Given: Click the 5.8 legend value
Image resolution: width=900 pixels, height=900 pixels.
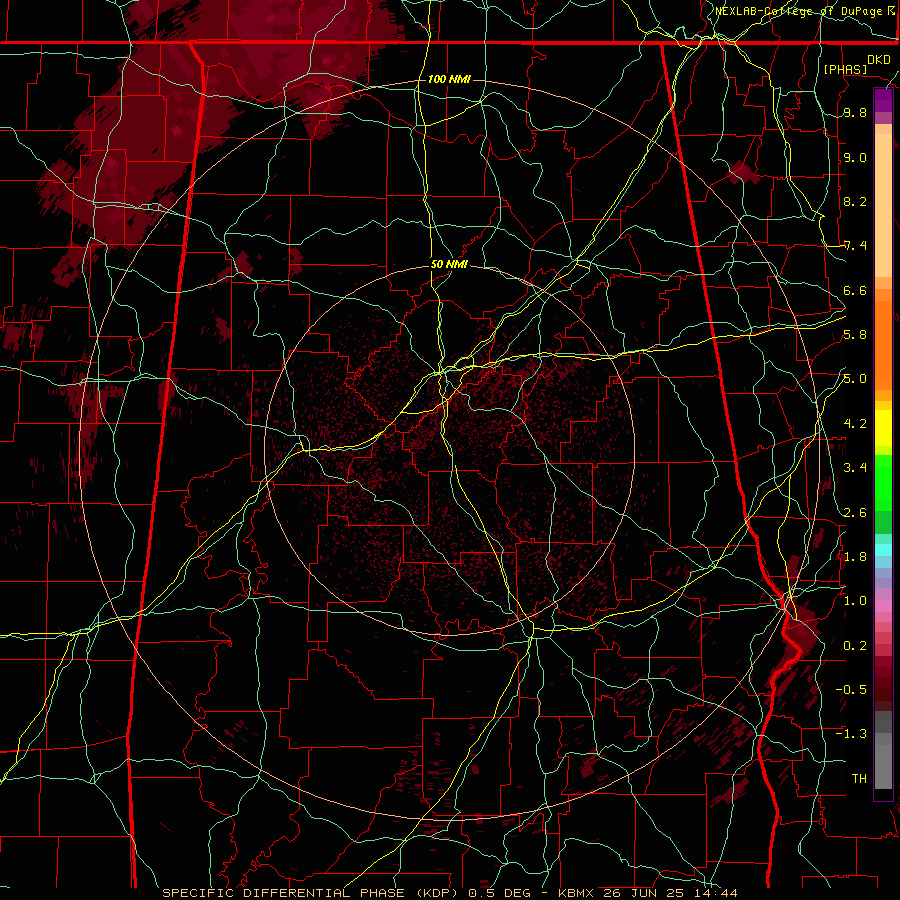Looking at the screenshot, I should coord(855,335).
